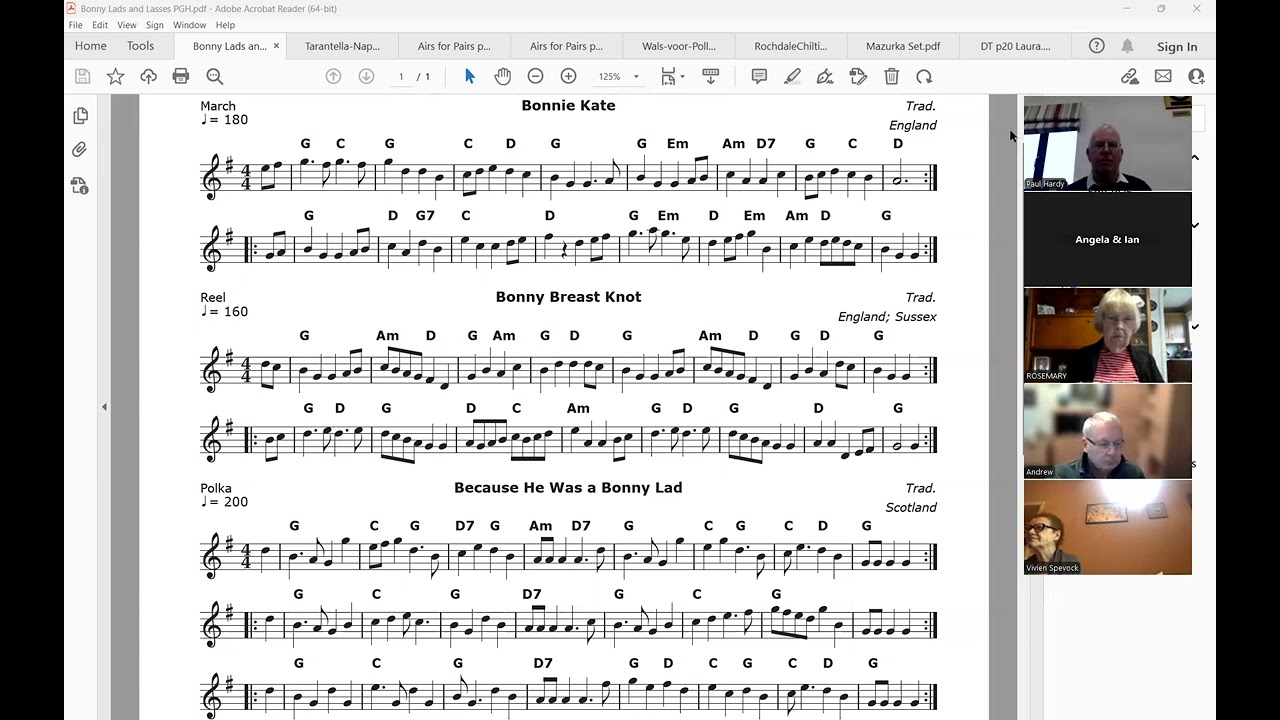
Task: Go to the previous page arrow
Action: [x=334, y=76]
